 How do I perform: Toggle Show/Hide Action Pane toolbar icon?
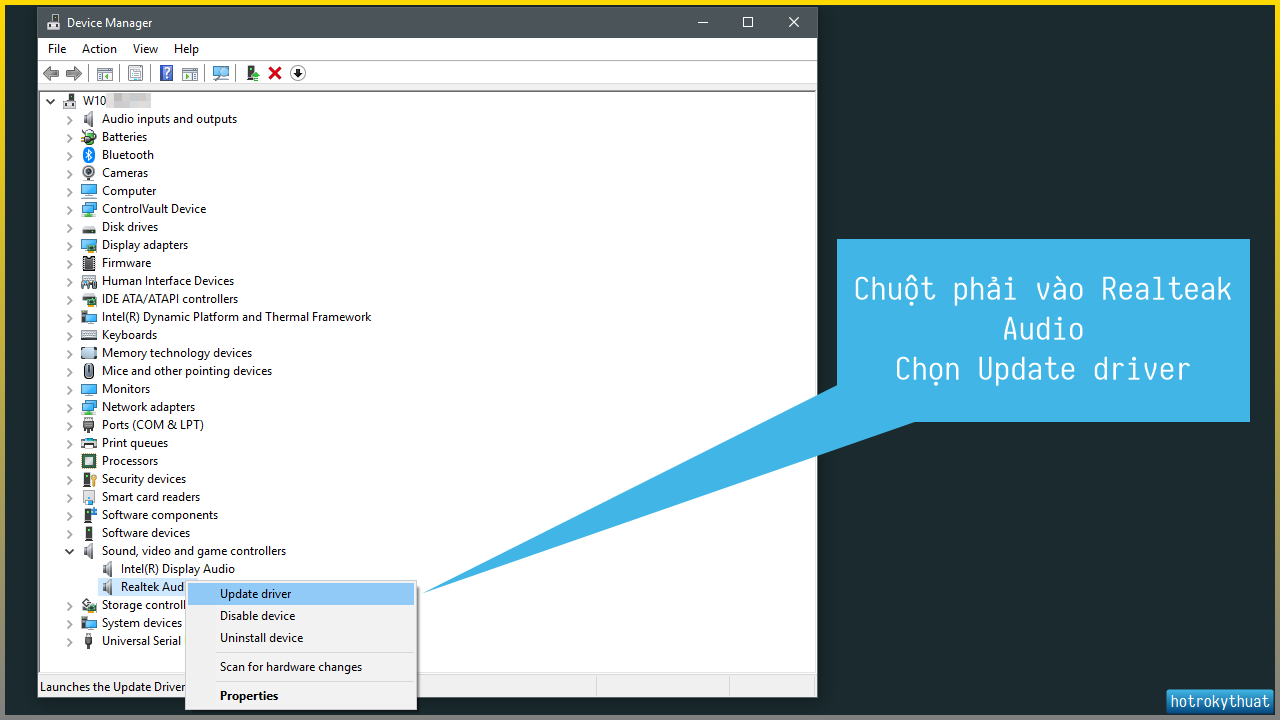pos(190,73)
